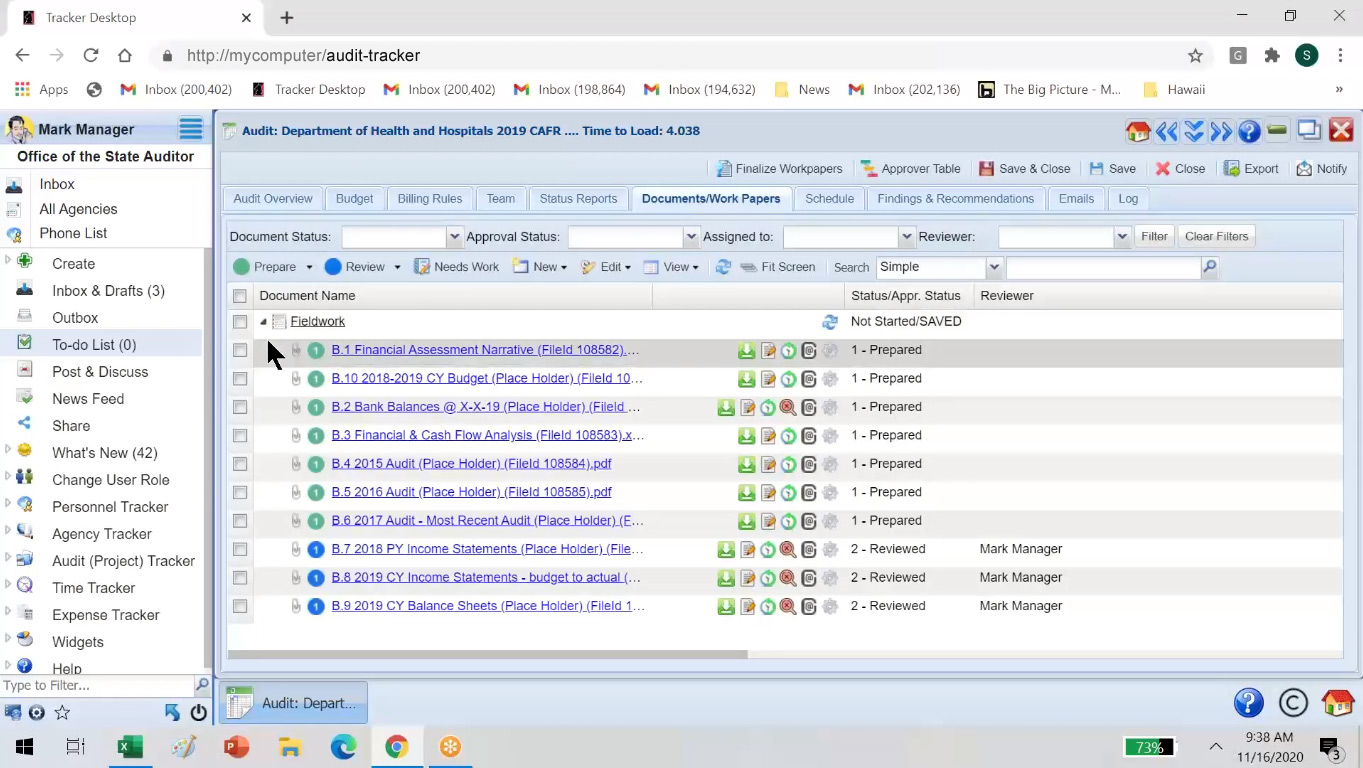The image size is (1363, 768).
Task: Open the Approval Status dropdown
Action: click(x=690, y=237)
